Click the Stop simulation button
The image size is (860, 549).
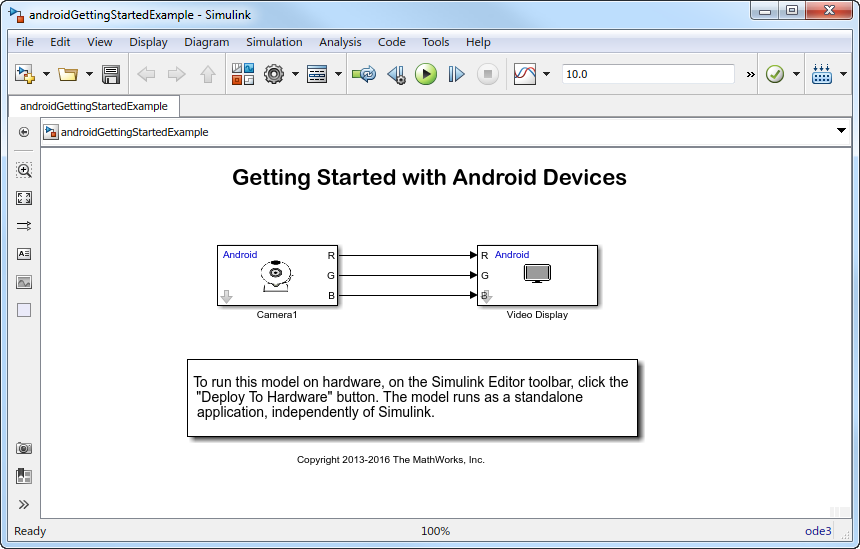(488, 74)
